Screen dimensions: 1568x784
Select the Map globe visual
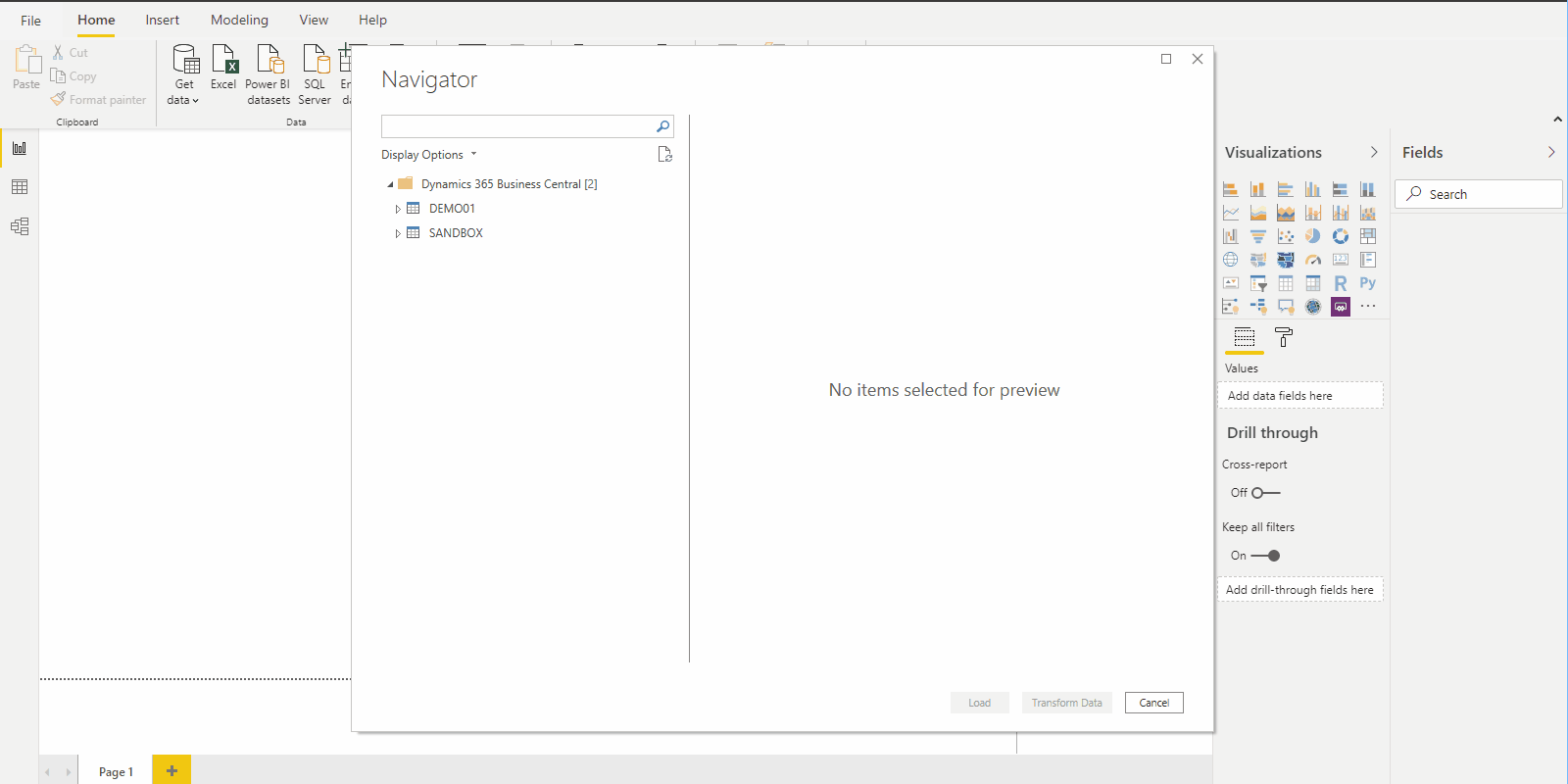[x=1231, y=260]
